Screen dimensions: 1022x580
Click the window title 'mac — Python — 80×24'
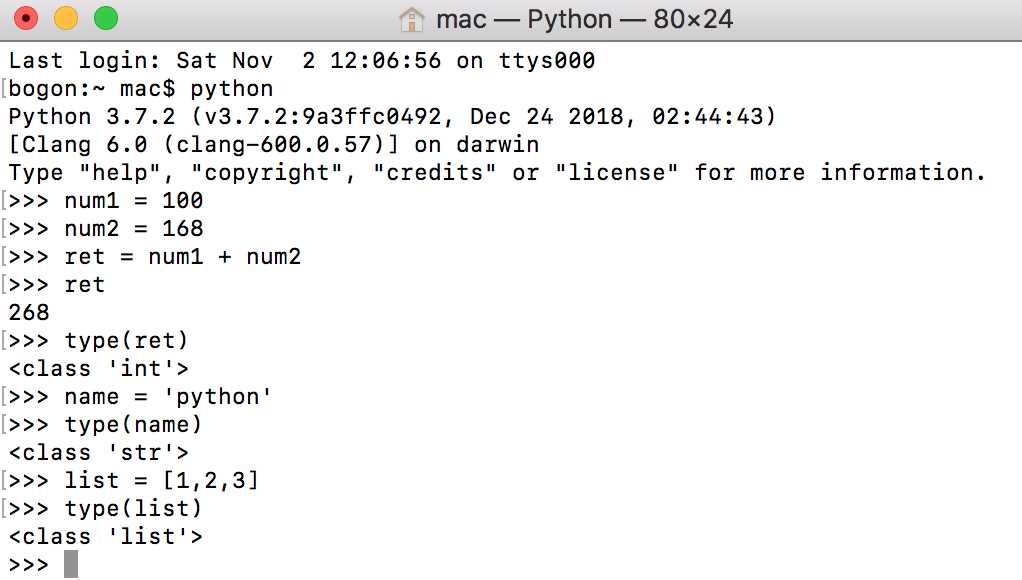(585, 19)
